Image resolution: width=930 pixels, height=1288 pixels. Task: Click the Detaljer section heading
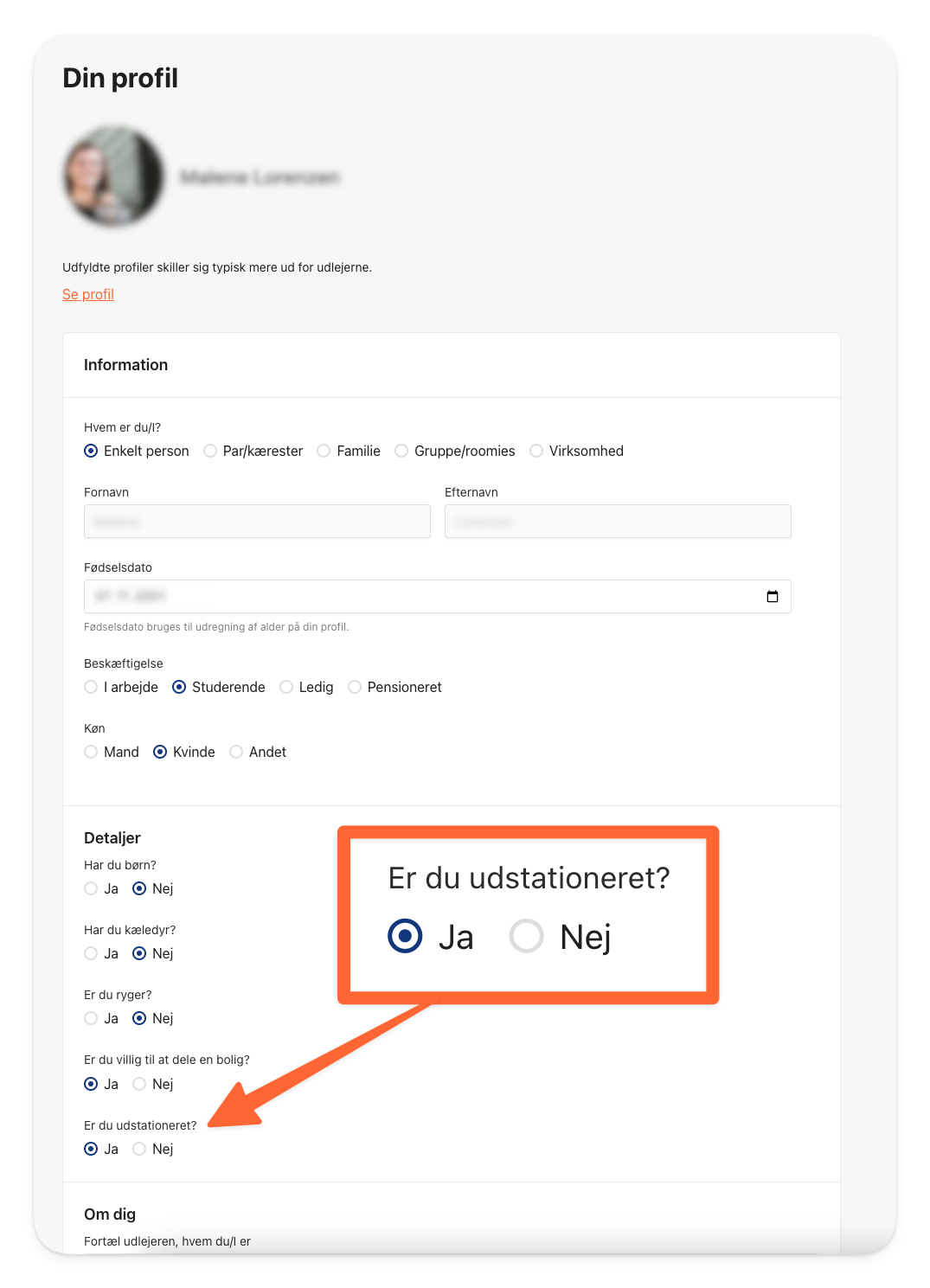(112, 837)
